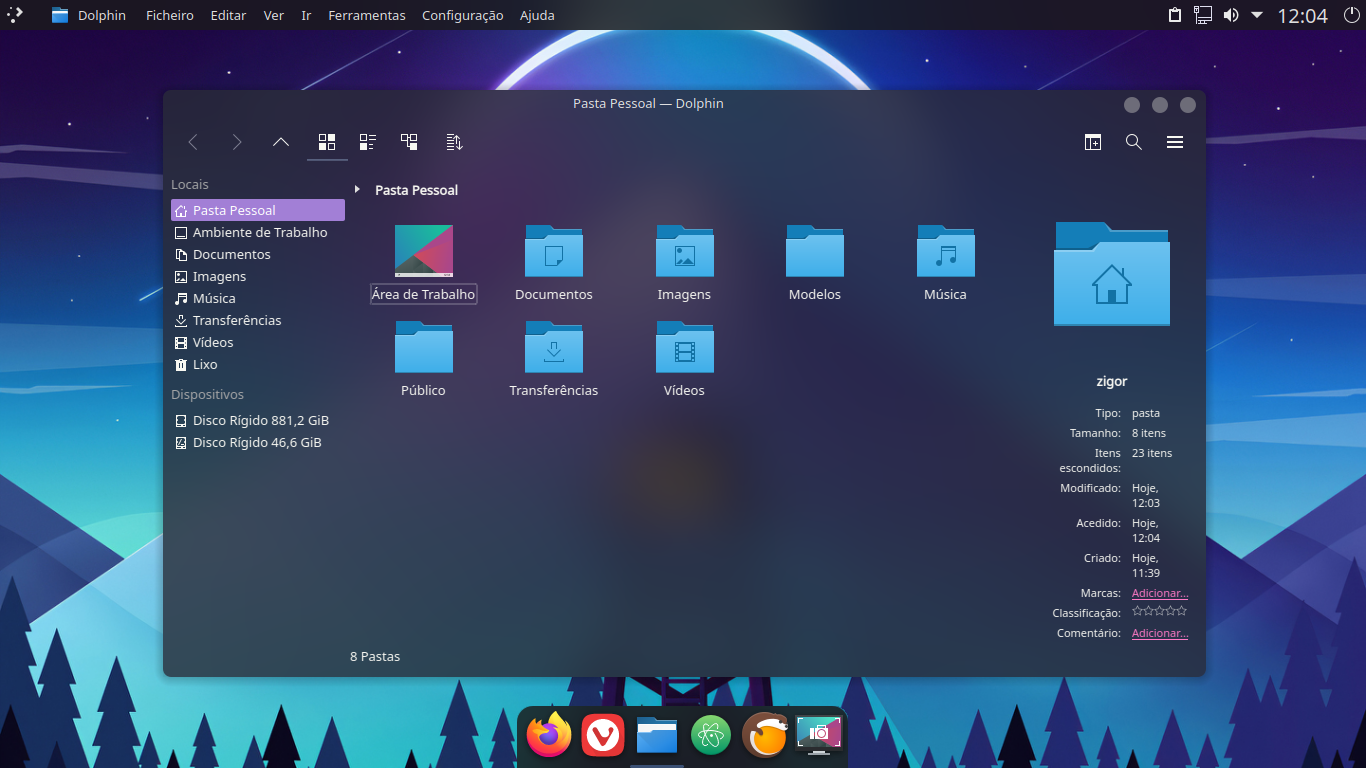Select Disco Rígido 881,2 GiB device
This screenshot has width=1366, height=768.
(x=258, y=420)
